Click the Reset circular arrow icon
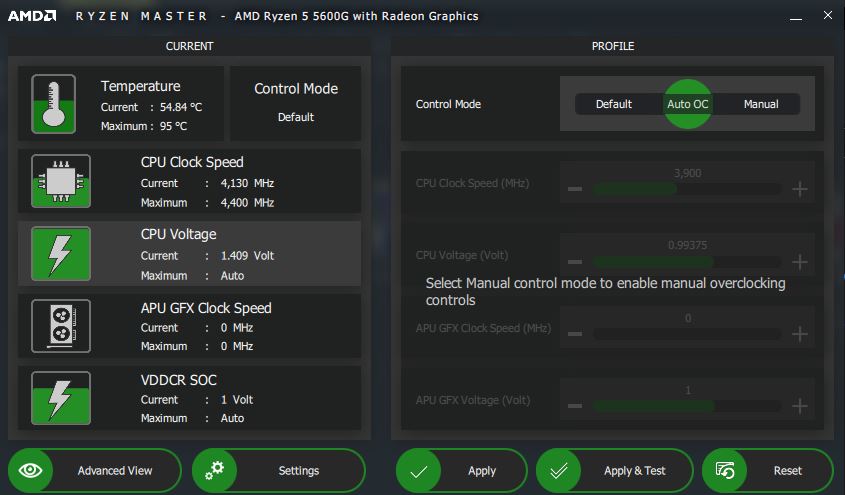845x495 pixels. coord(726,470)
